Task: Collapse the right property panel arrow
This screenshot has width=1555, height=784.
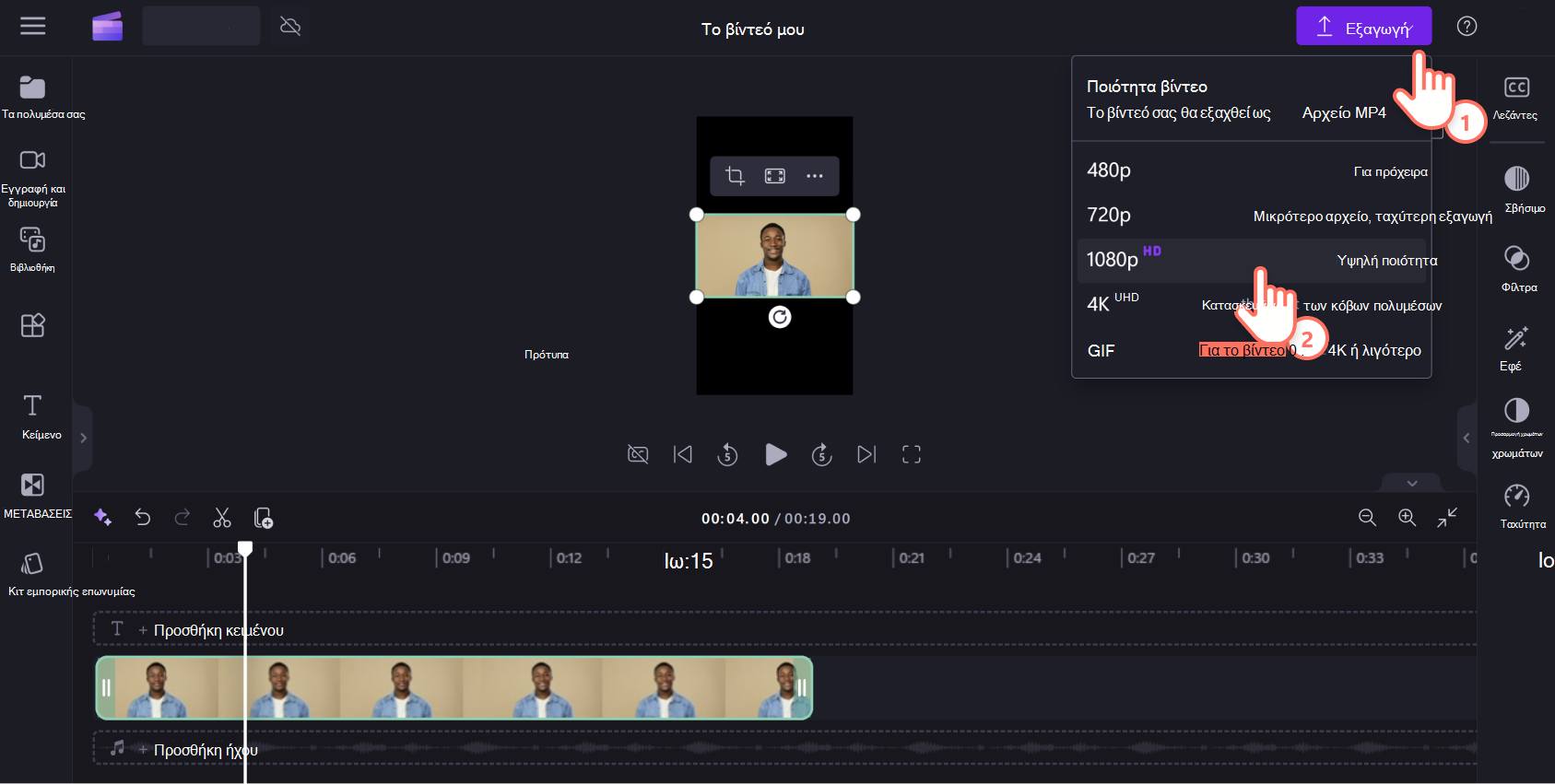Action: pyautogui.click(x=1467, y=438)
